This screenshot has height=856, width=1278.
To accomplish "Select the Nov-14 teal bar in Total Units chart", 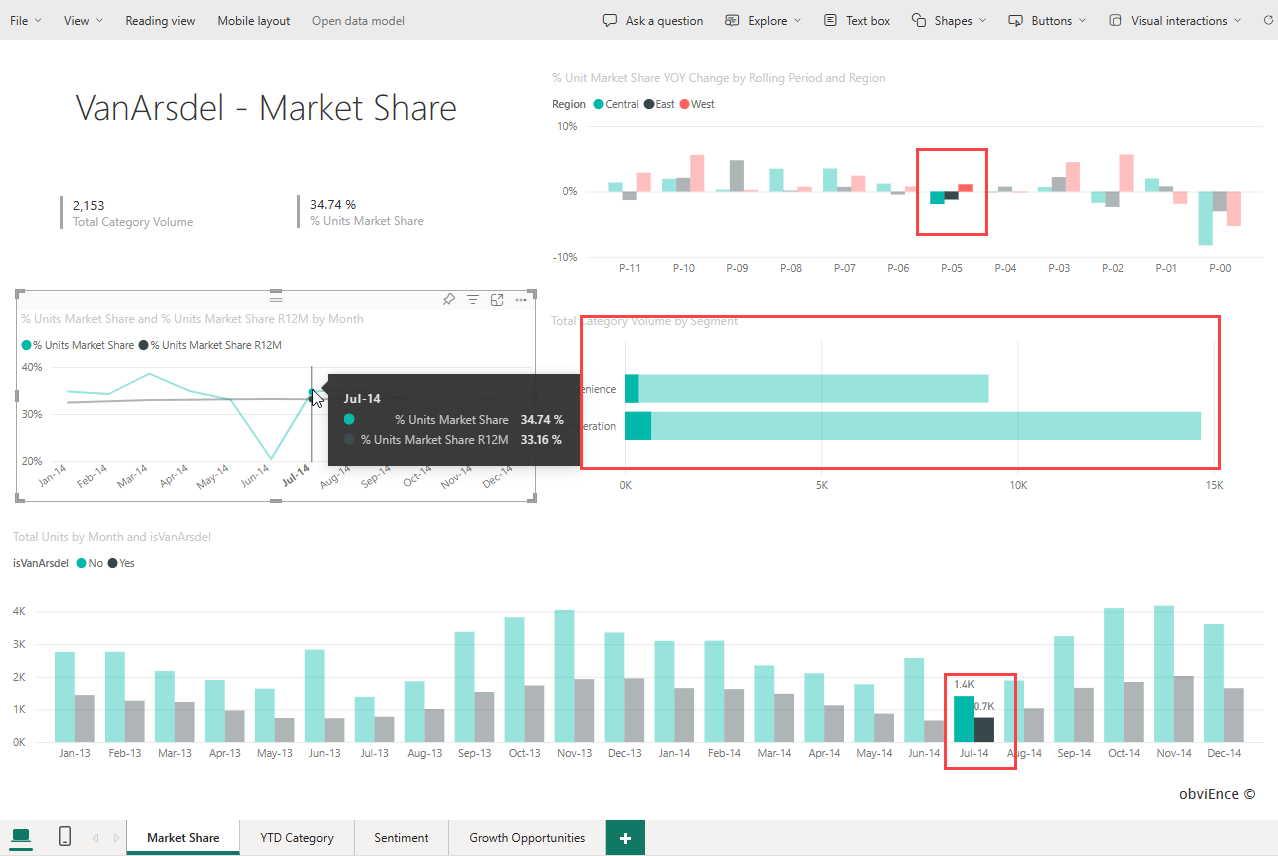I will [1164, 674].
